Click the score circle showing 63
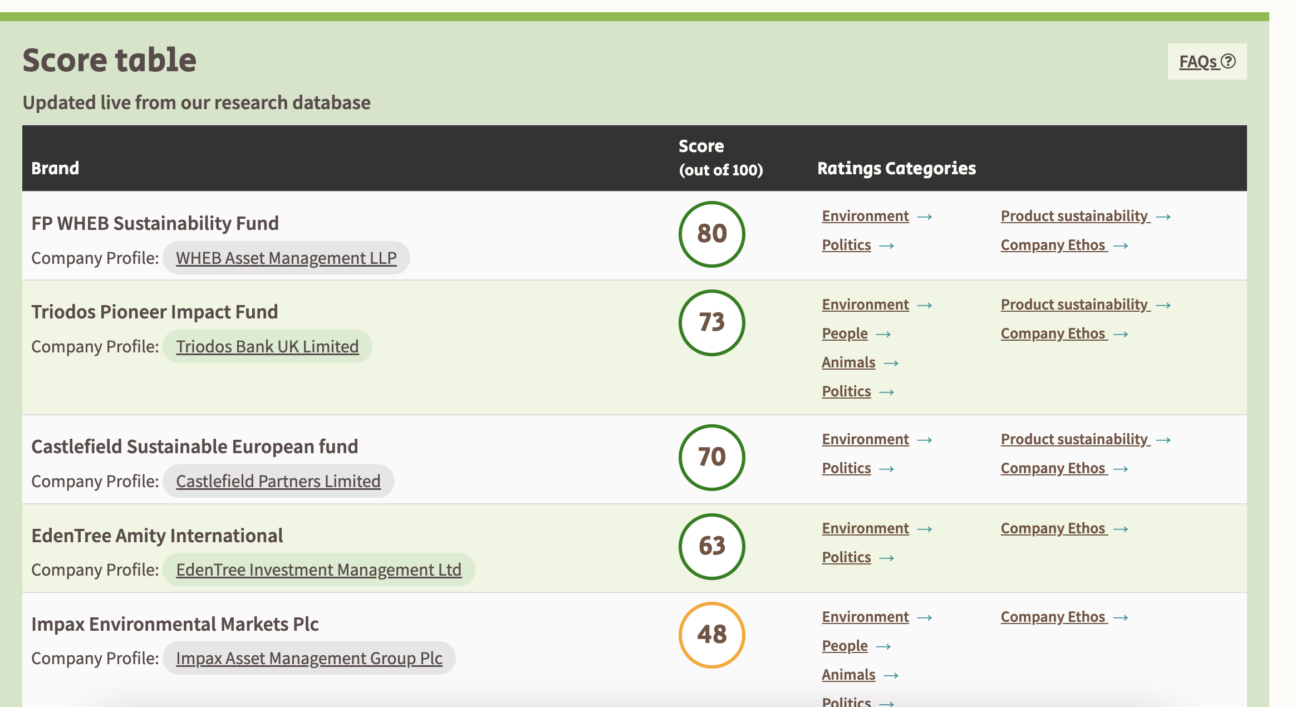The width and height of the screenshot is (1296, 707). pos(712,546)
